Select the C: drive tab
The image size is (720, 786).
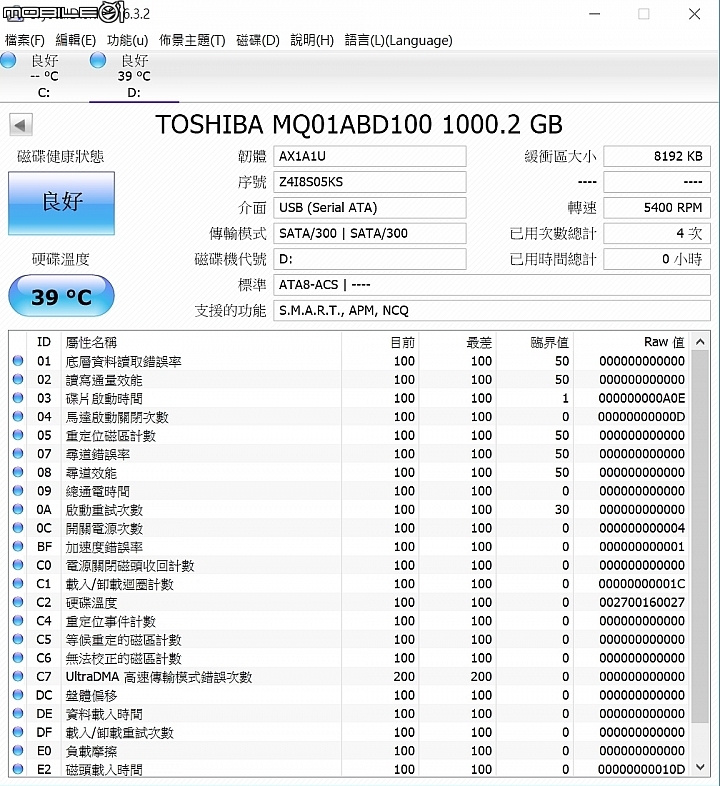44,76
